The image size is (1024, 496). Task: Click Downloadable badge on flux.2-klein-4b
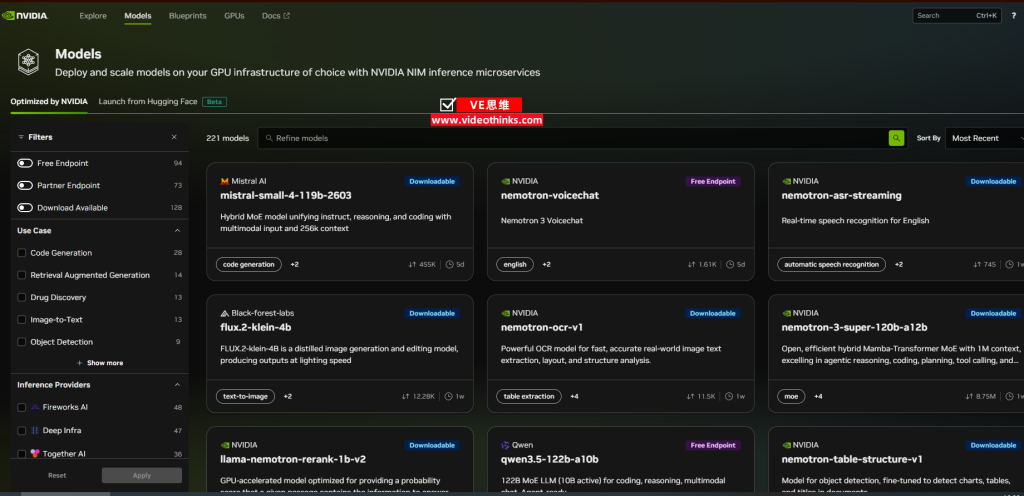point(432,313)
